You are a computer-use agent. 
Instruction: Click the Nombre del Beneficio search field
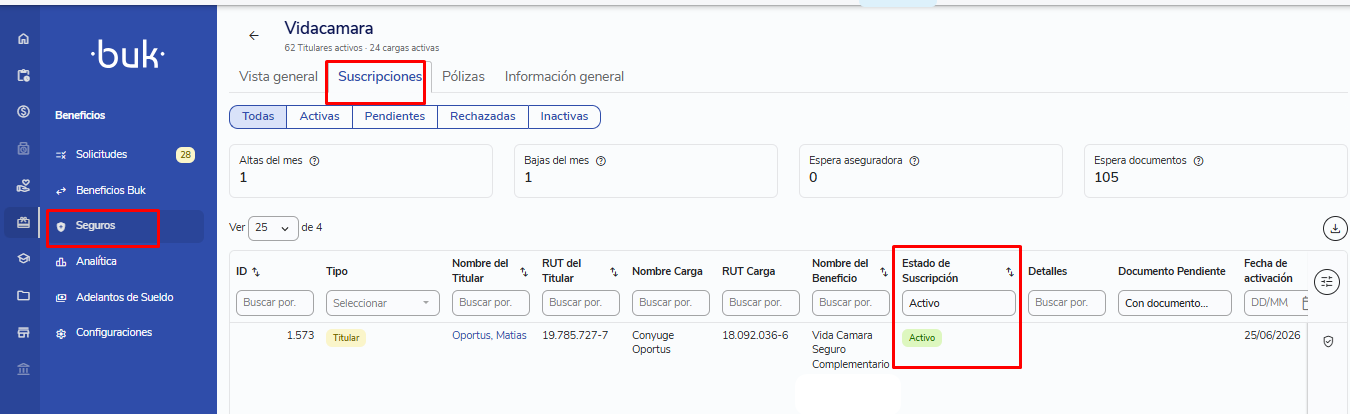[850, 303]
